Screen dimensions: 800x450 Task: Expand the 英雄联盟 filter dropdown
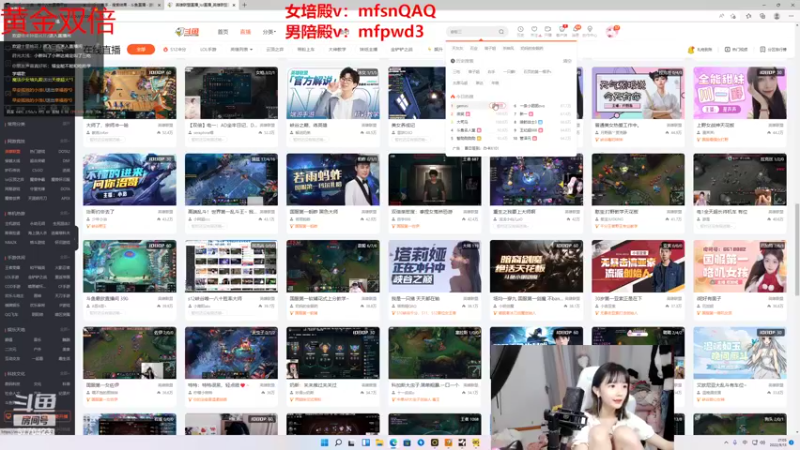[x=241, y=49]
